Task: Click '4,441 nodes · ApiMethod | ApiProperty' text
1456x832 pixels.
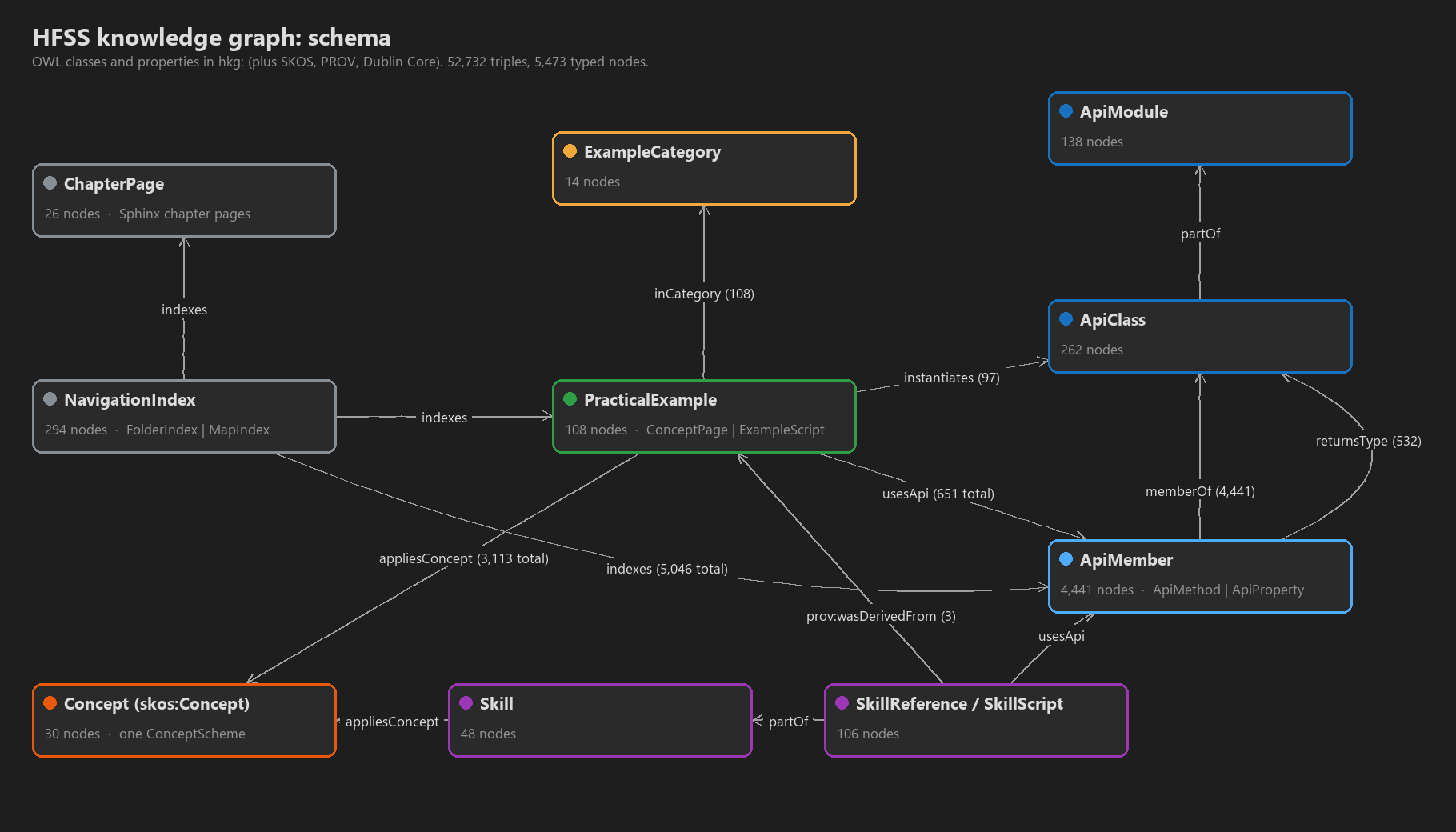Action: [x=1182, y=590]
